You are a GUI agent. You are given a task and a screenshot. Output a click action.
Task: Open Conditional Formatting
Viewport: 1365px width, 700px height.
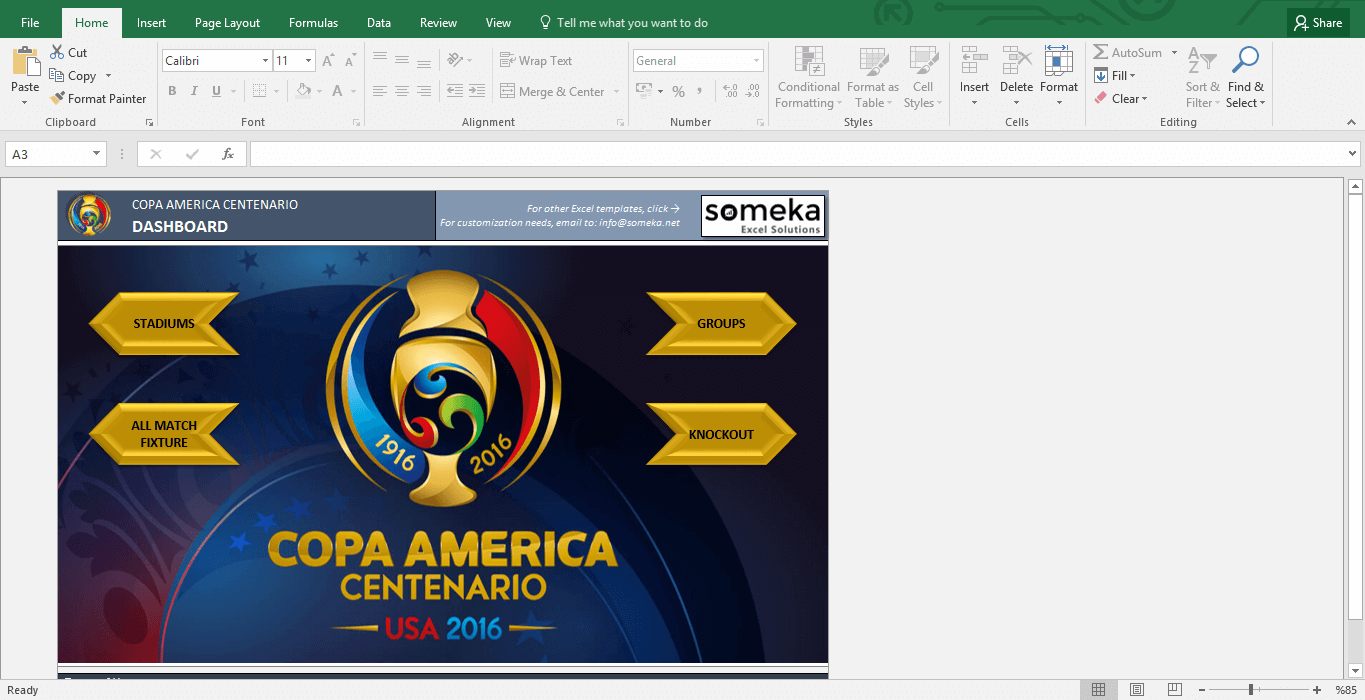coord(810,78)
